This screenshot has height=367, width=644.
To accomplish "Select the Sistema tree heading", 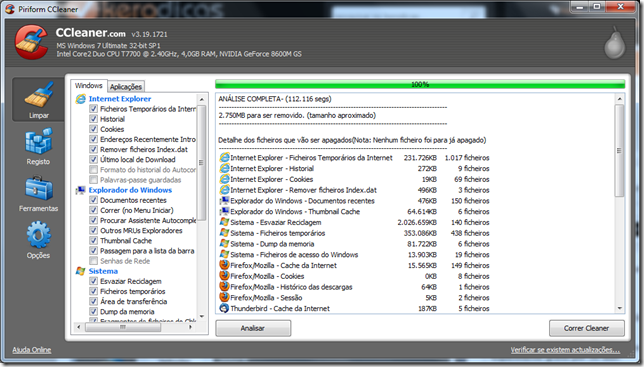I will (x=103, y=271).
